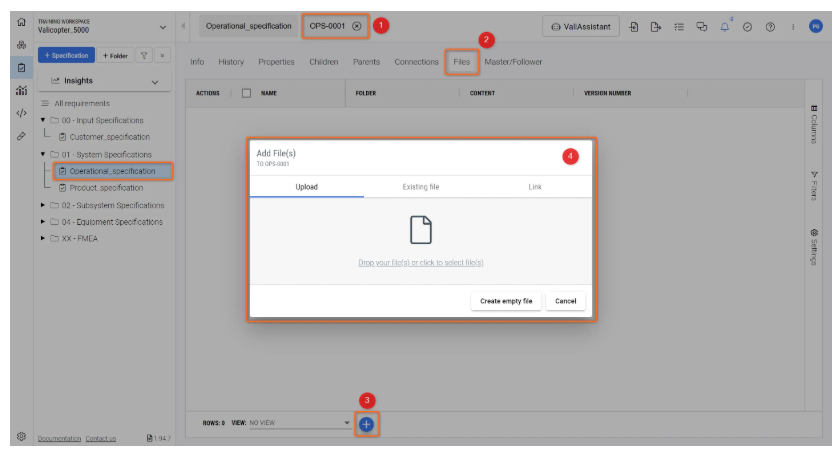Switch to the Children tab

click(323, 62)
